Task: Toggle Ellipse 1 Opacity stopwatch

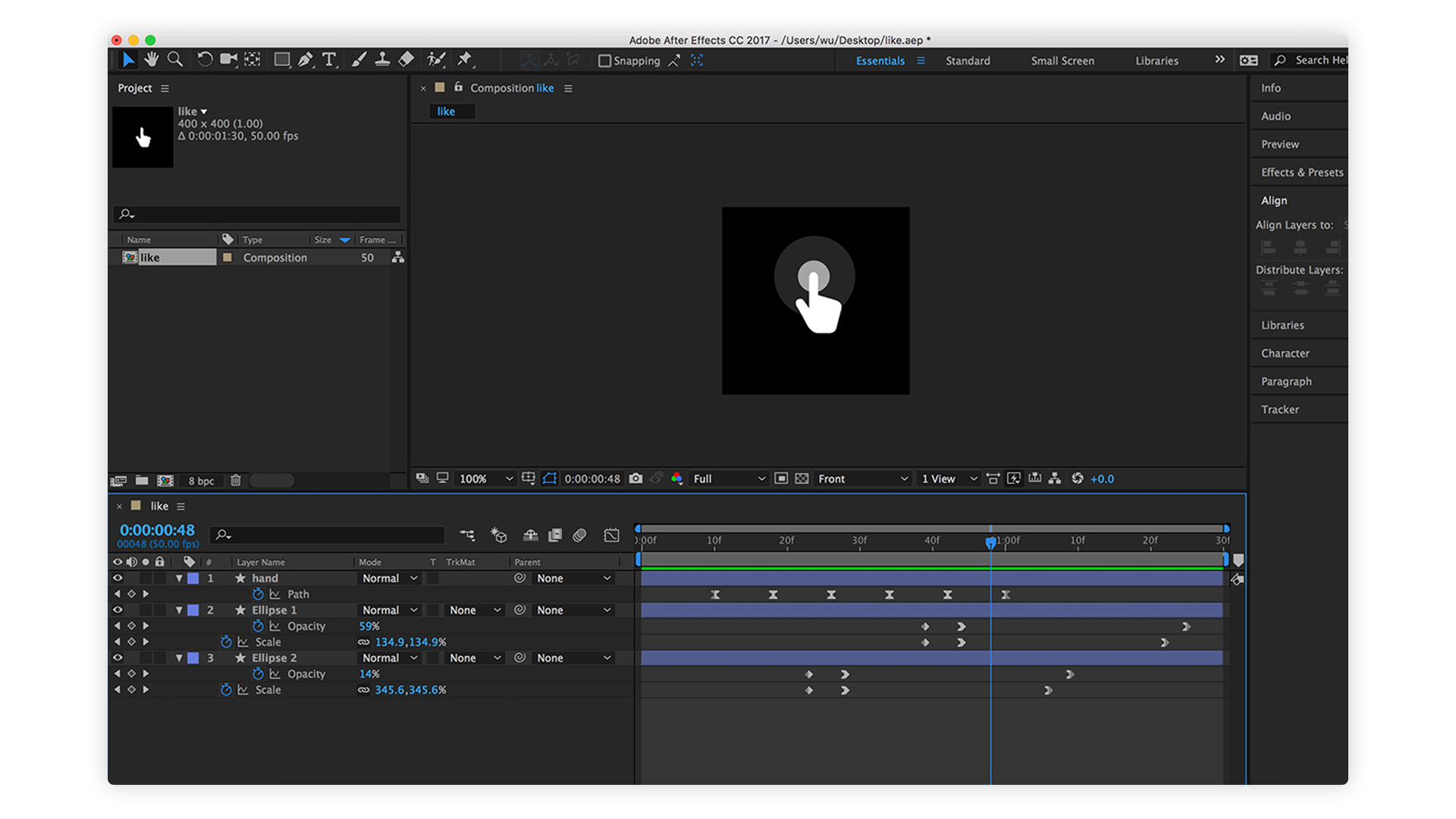Action: click(258, 626)
